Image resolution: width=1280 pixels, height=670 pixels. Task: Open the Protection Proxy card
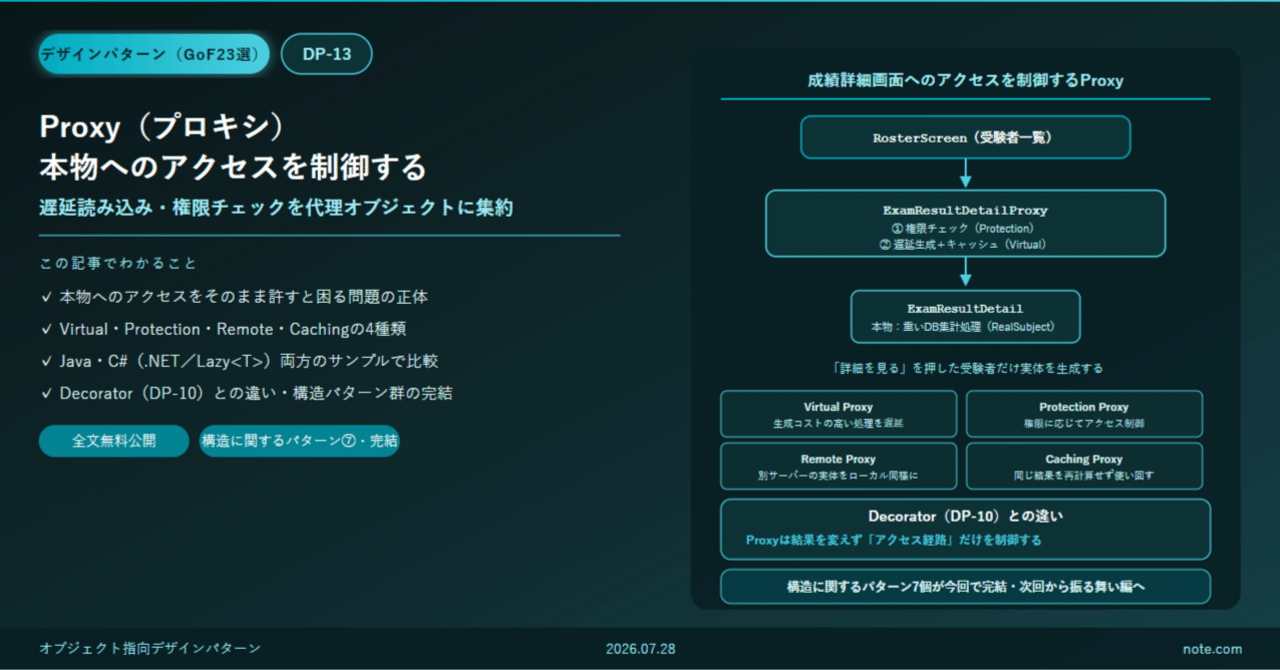(x=1084, y=414)
